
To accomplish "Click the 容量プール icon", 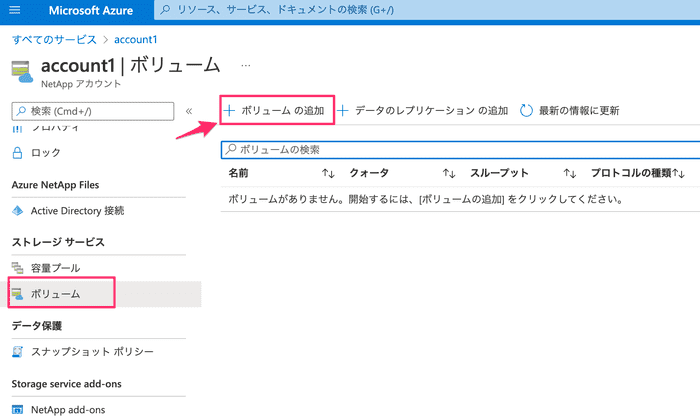I will [x=17, y=268].
